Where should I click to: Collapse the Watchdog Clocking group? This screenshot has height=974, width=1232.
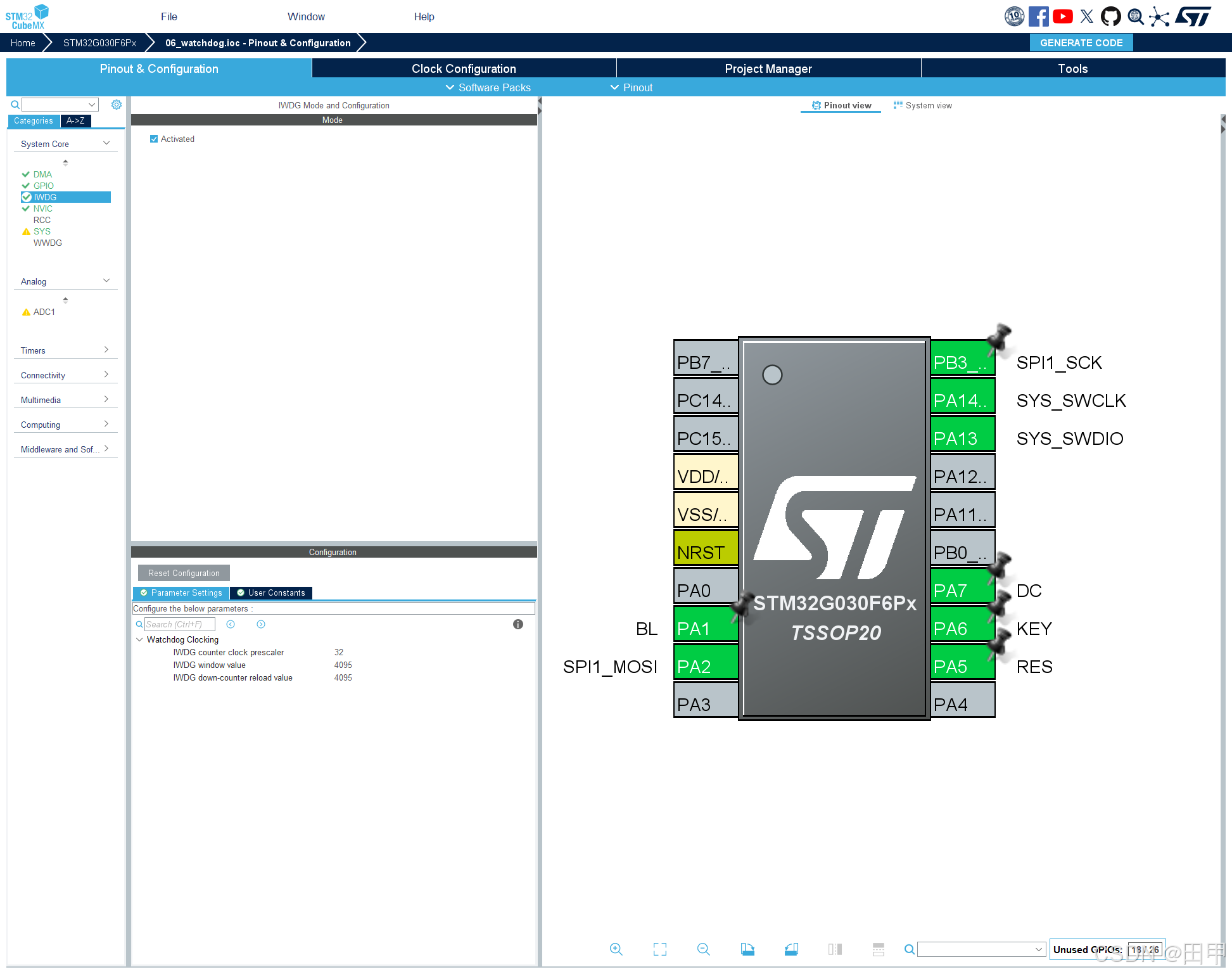(139, 639)
